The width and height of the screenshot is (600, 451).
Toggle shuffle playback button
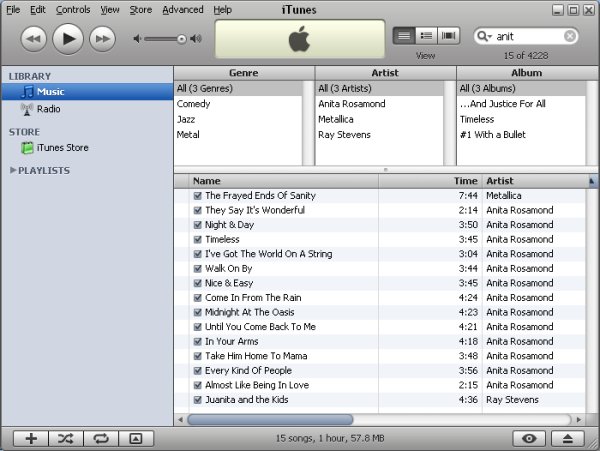tap(66, 438)
